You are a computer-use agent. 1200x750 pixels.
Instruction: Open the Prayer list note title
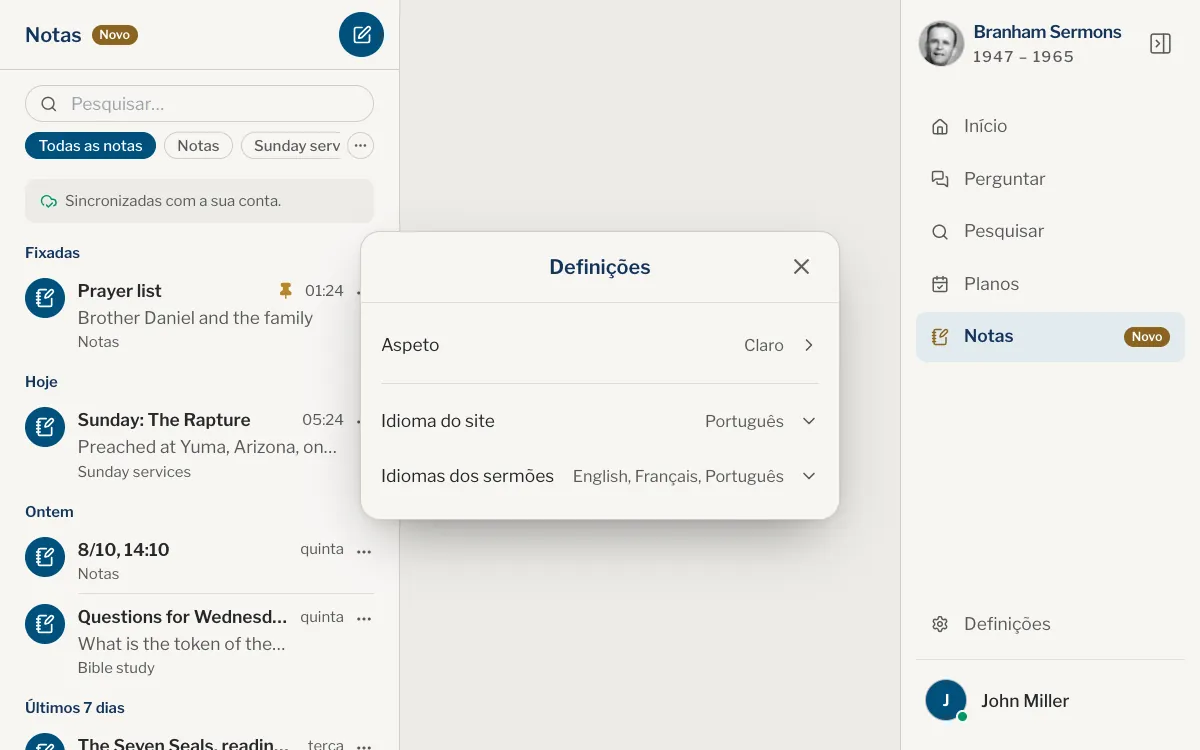119,291
